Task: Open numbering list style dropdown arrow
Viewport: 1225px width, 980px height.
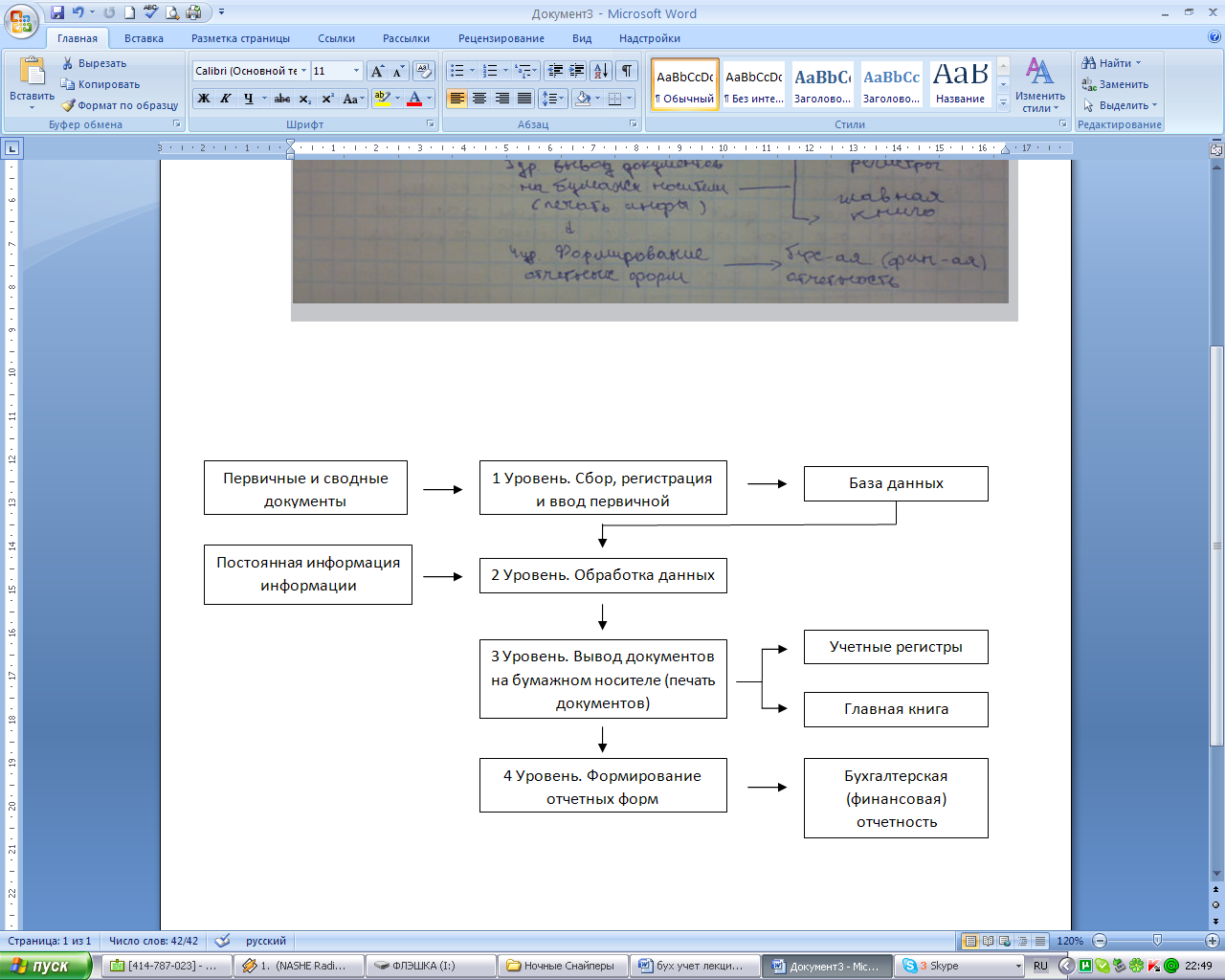Action: tap(505, 71)
